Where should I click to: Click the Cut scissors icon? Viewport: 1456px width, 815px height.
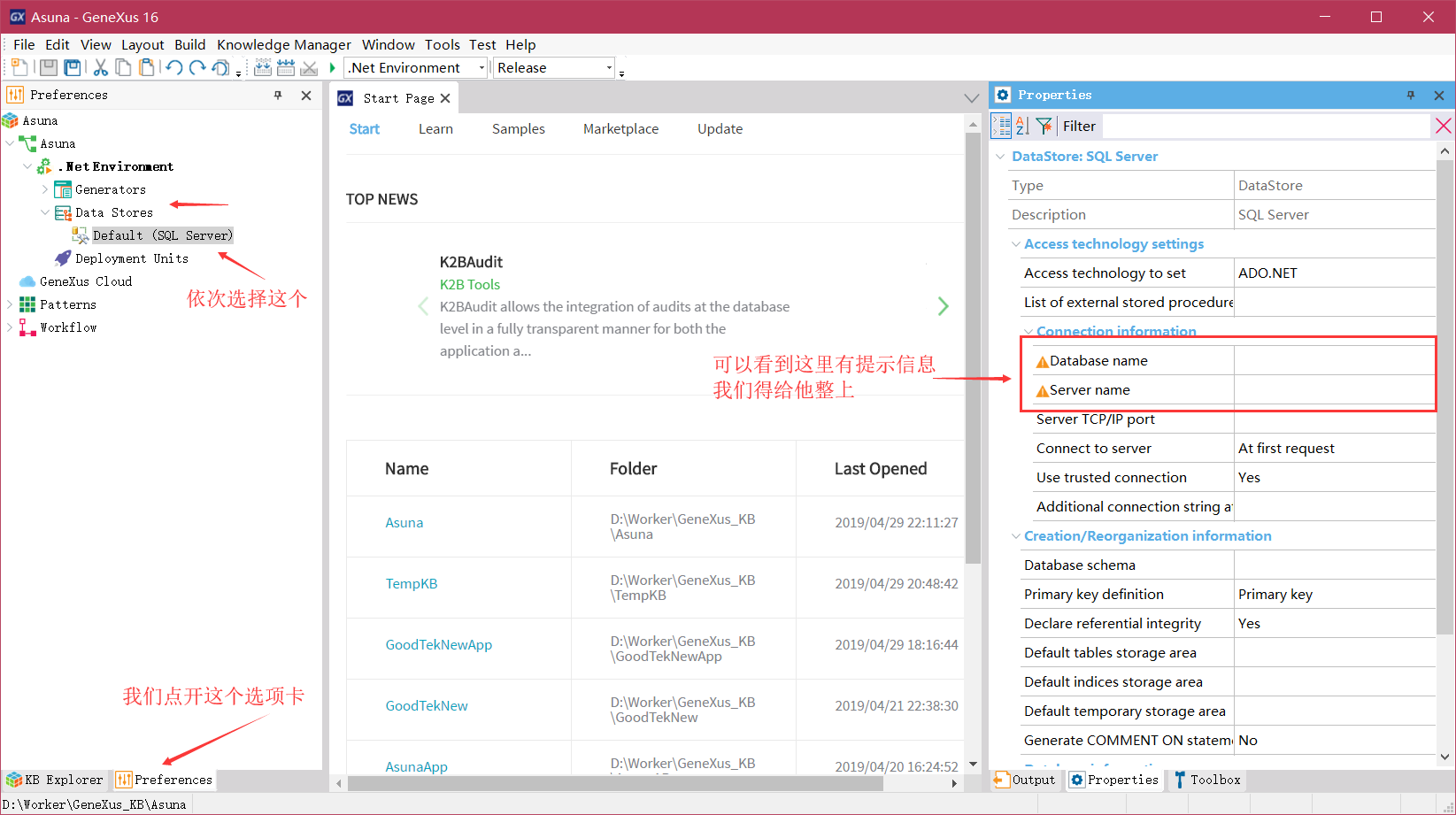(100, 67)
